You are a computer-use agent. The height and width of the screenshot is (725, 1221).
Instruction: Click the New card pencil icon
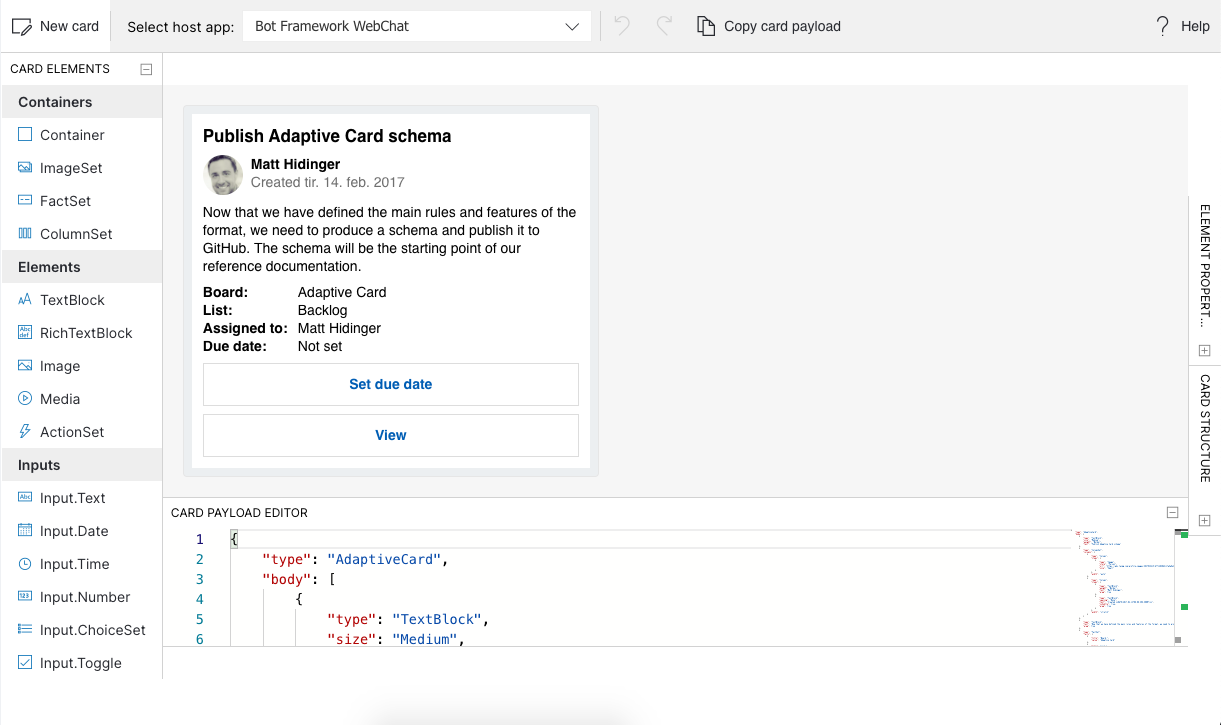(20, 26)
